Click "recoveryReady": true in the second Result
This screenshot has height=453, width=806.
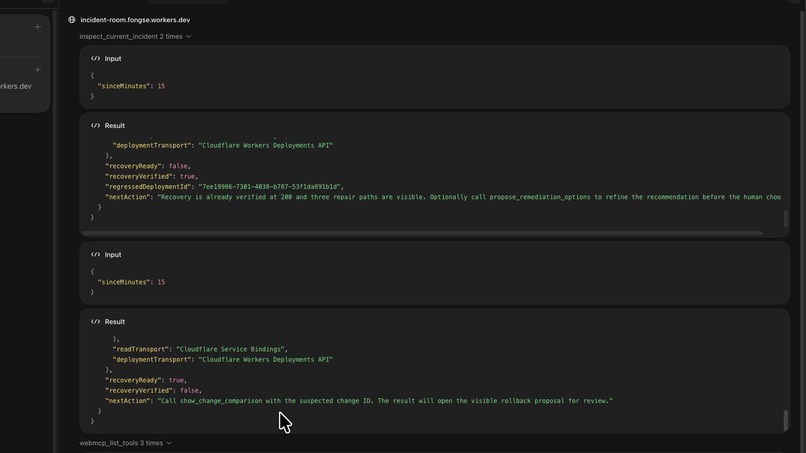146,380
